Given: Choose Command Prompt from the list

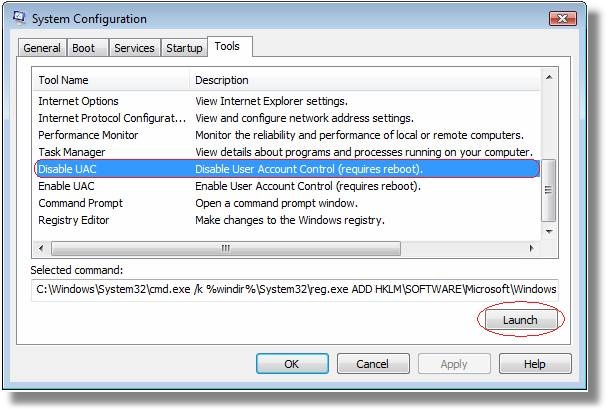Looking at the screenshot, I should (286, 203).
